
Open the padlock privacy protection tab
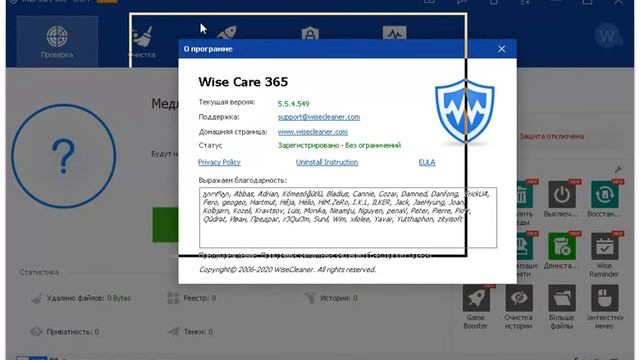pyautogui.click(x=310, y=33)
